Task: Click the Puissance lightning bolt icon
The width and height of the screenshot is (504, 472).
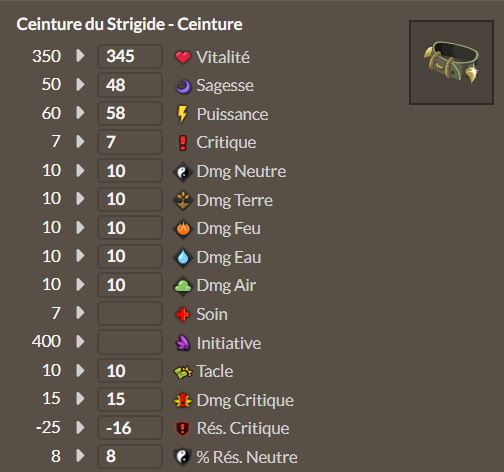Action: pyautogui.click(x=182, y=114)
